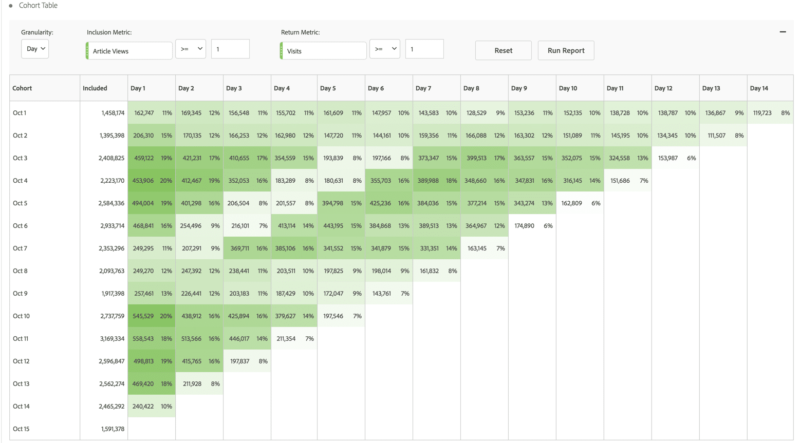Collapse the Cohort Table panel with minus icon
Image resolution: width=800 pixels, height=443 pixels.
783,32
